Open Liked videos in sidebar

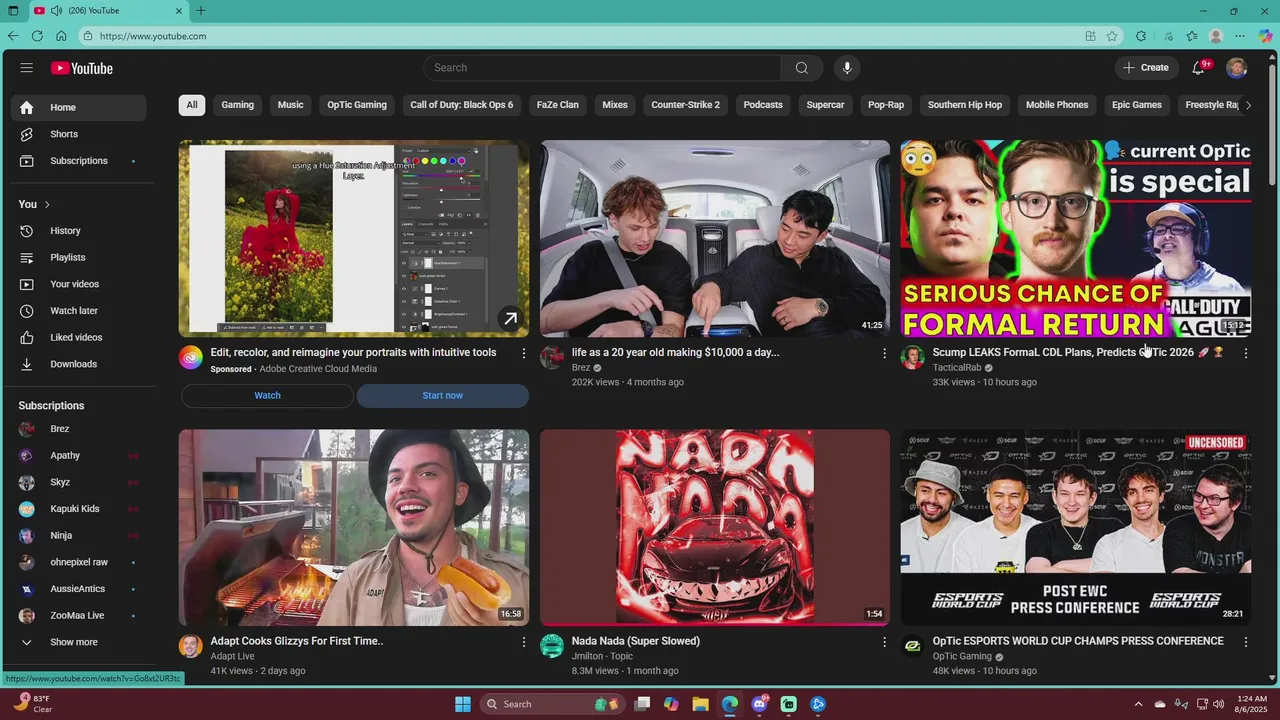(x=79, y=337)
